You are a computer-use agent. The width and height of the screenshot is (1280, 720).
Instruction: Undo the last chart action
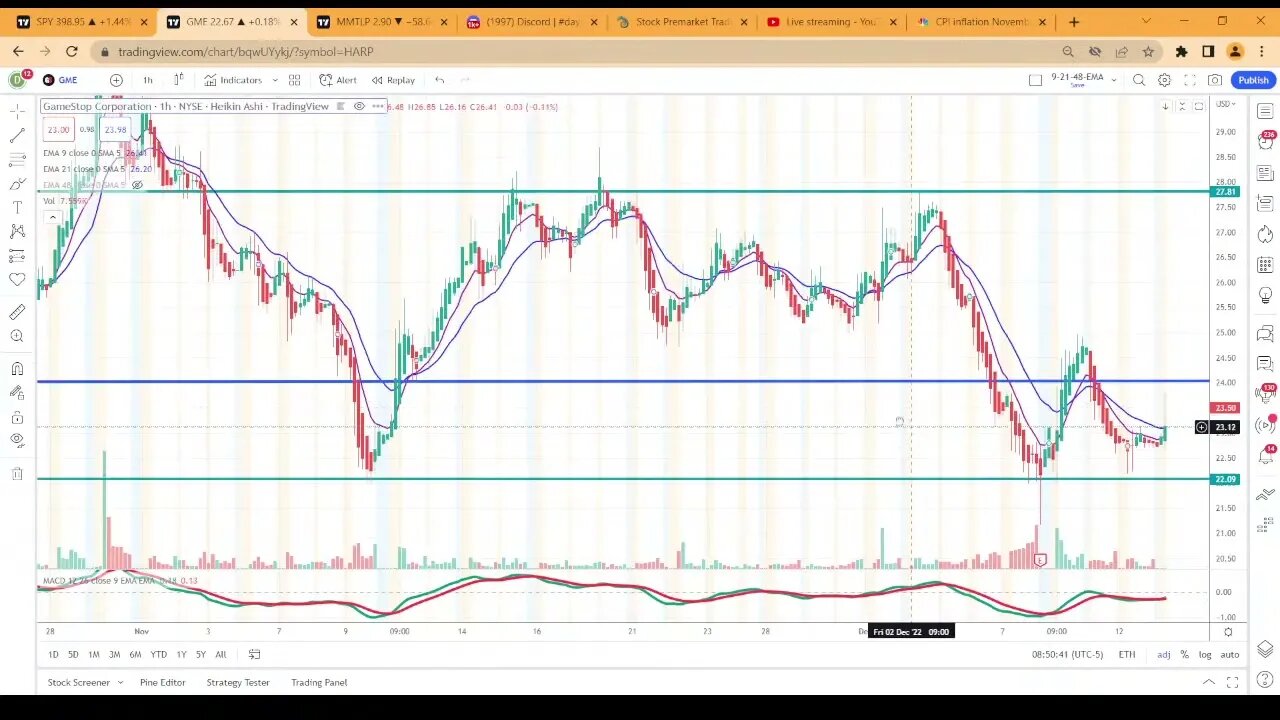[439, 80]
